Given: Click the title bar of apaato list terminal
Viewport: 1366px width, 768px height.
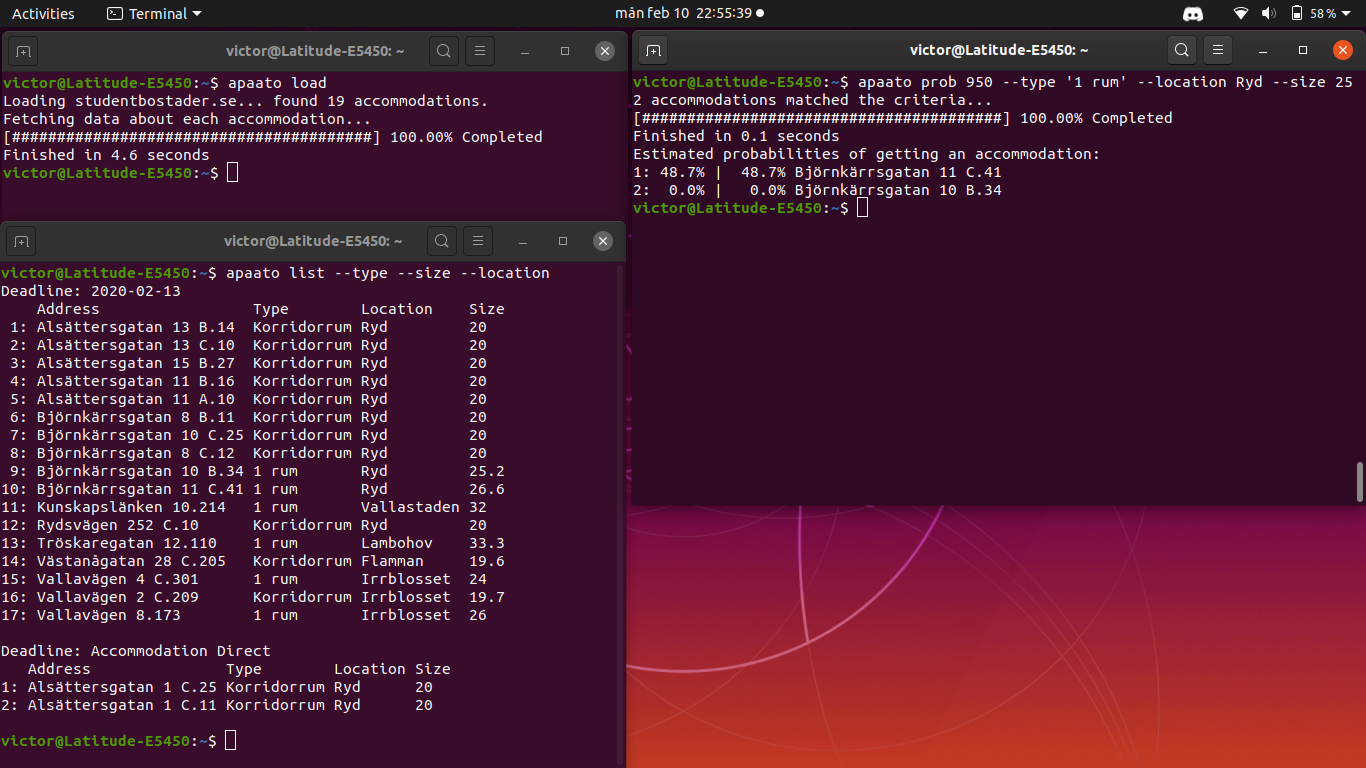Looking at the screenshot, I should pos(312,241).
